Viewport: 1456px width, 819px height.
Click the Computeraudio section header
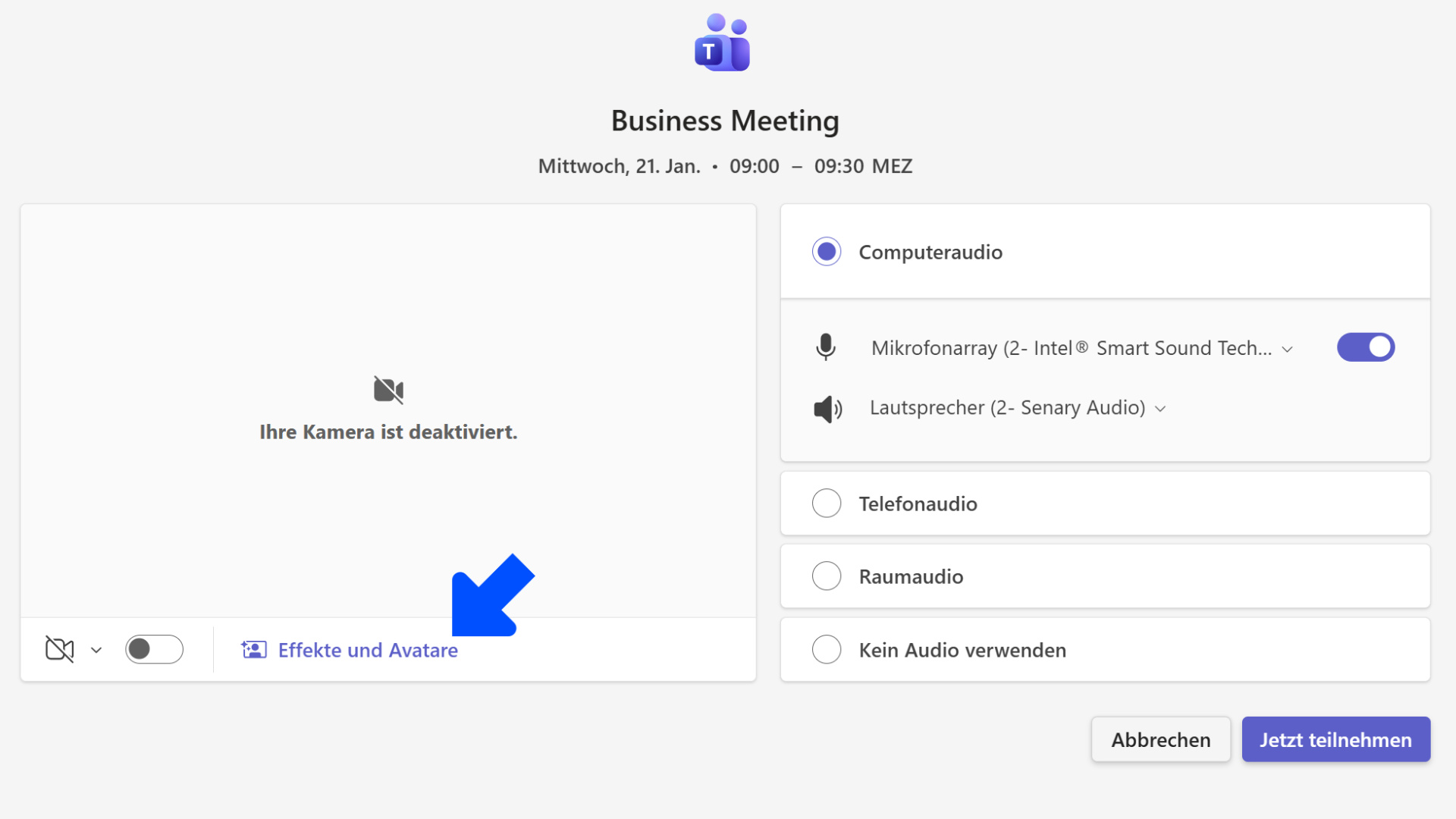click(930, 252)
